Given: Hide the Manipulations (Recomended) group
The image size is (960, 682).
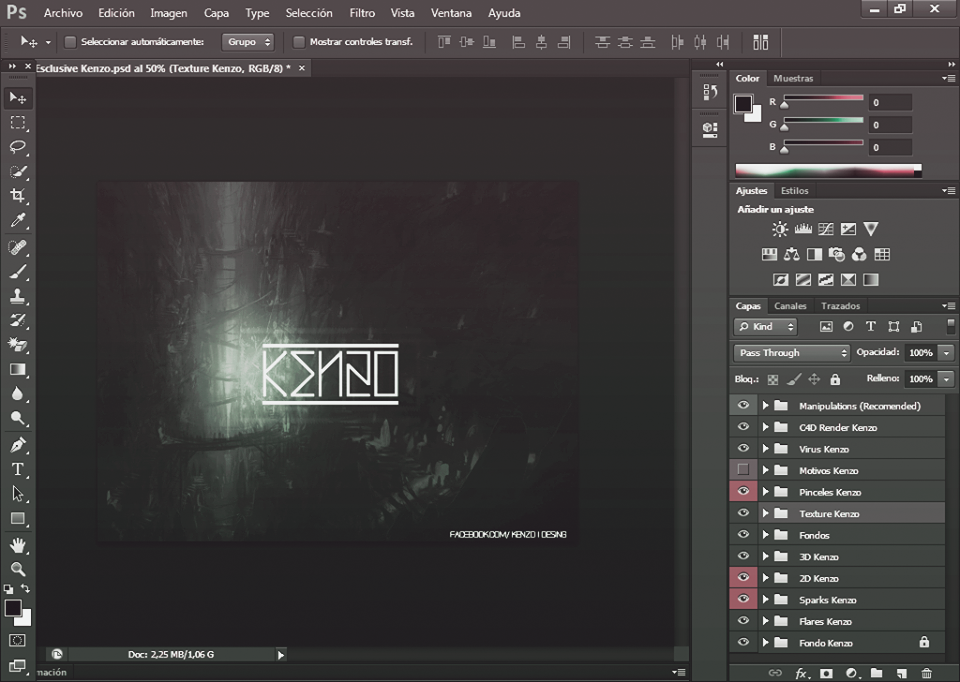Looking at the screenshot, I should (x=743, y=405).
